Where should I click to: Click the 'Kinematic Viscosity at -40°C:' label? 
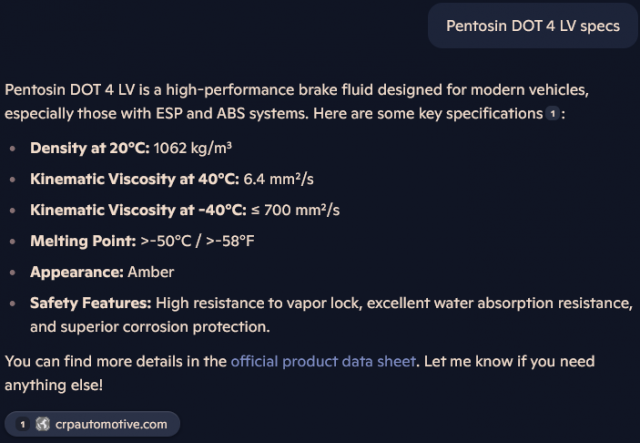[x=138, y=210]
